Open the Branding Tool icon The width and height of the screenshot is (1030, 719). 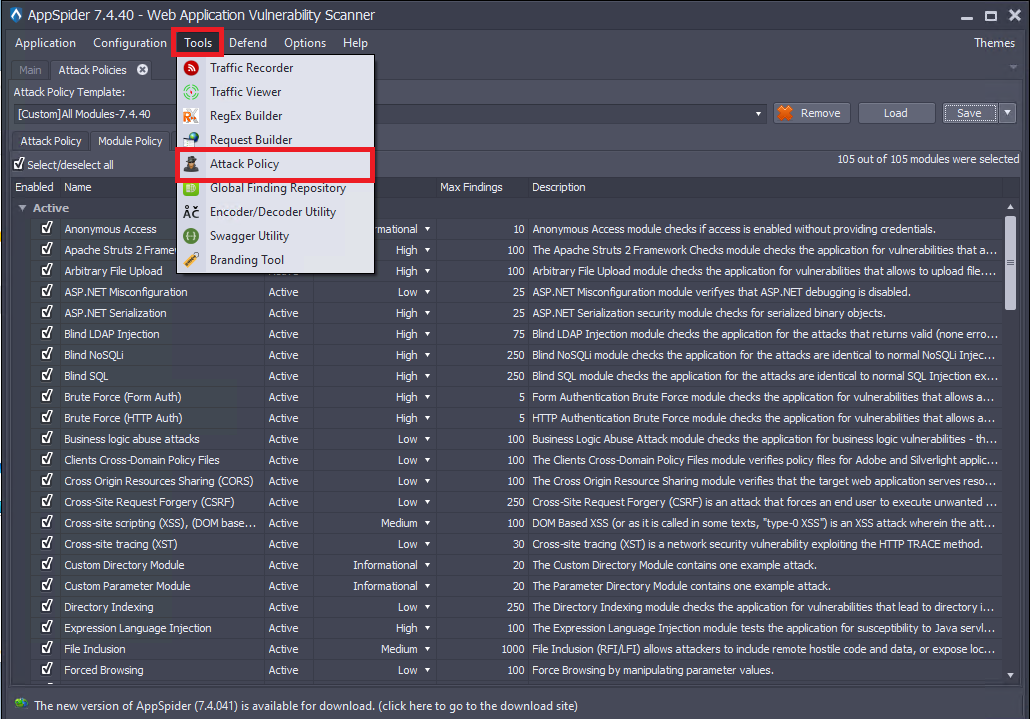tap(191, 260)
